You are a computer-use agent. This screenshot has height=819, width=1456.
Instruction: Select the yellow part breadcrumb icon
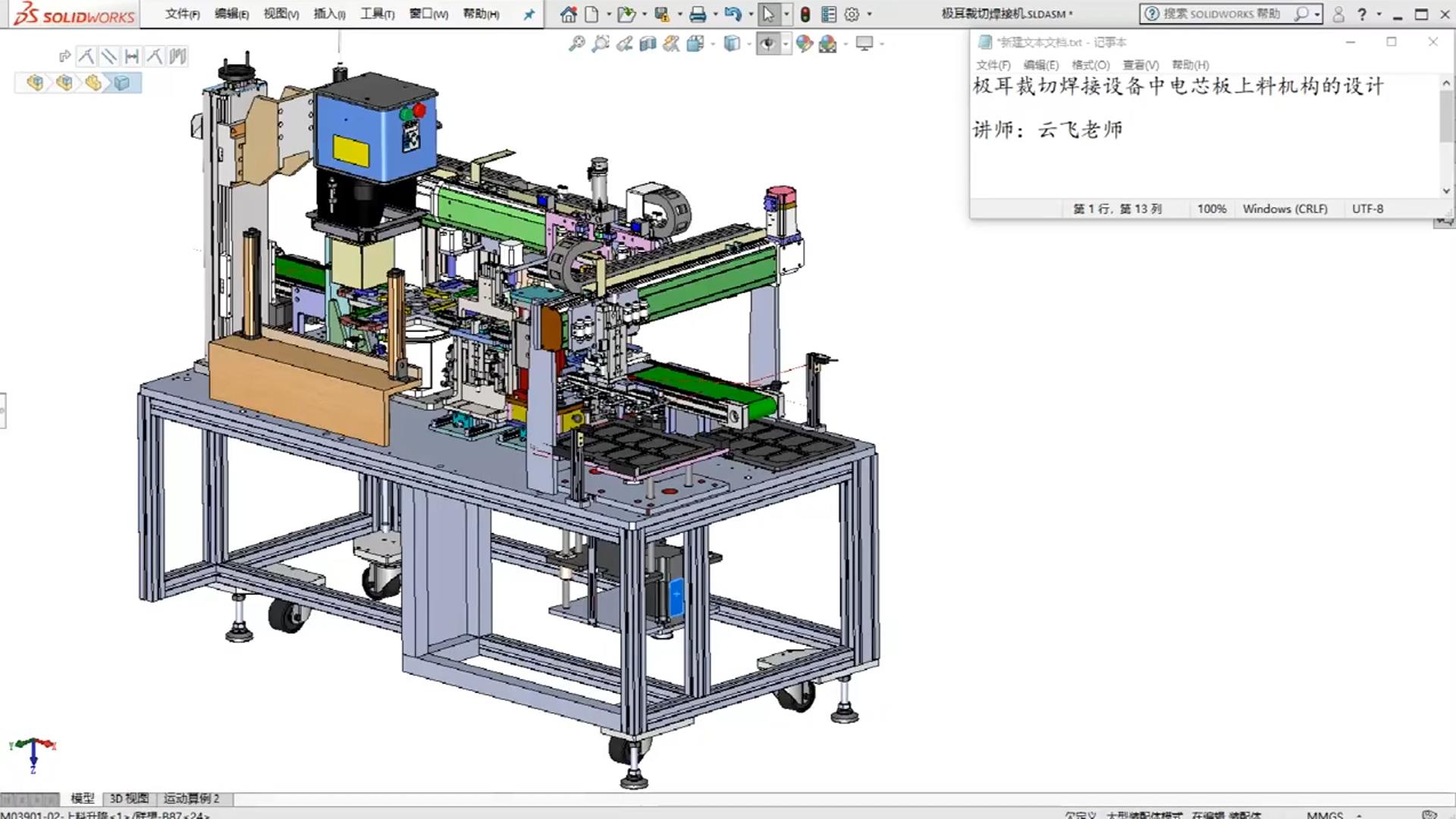click(x=93, y=82)
